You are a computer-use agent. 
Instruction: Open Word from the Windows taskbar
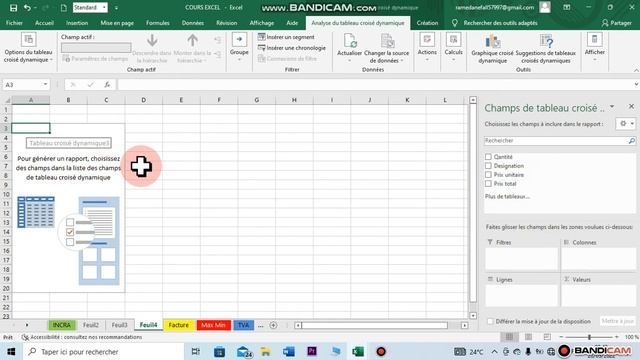(x=289, y=351)
